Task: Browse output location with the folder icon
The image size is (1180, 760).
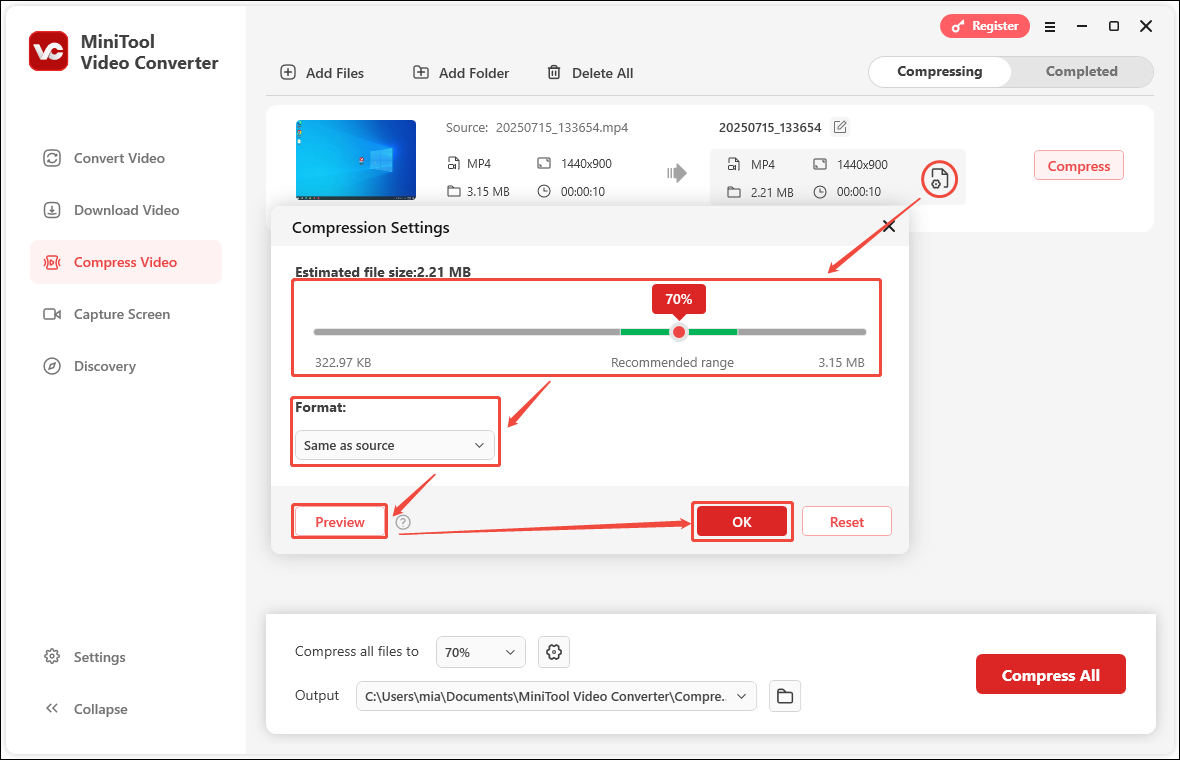Action: pos(785,696)
